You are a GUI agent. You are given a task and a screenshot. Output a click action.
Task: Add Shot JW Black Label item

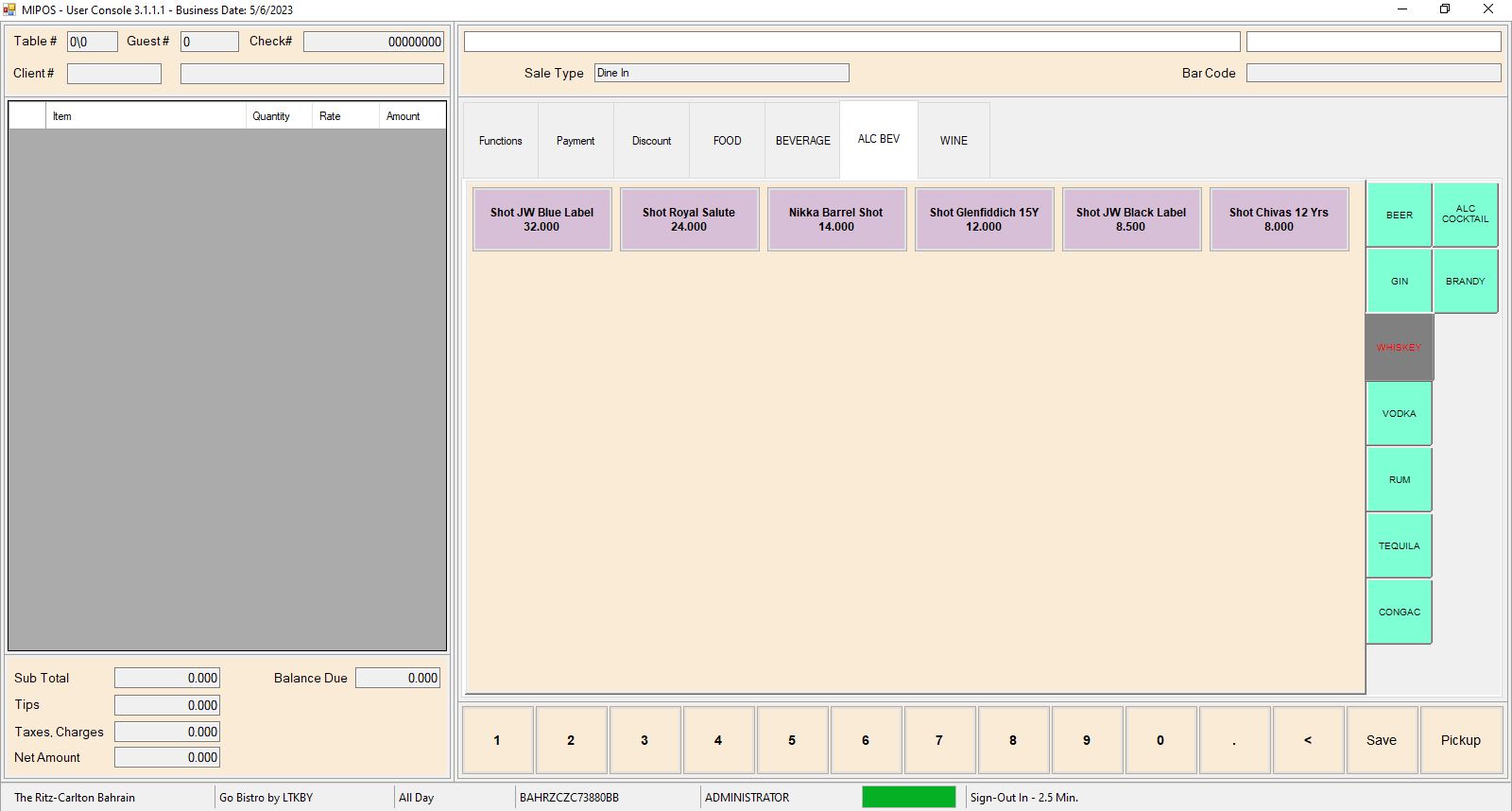1131,219
